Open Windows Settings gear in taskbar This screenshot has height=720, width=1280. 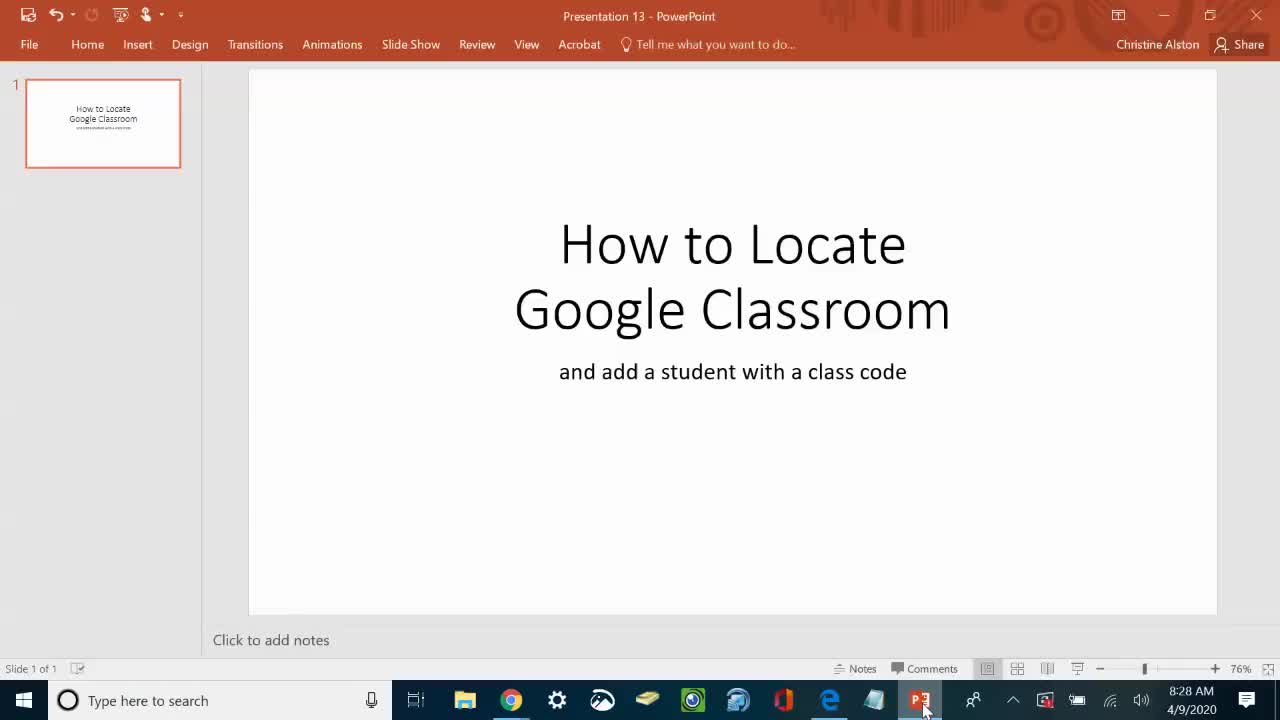(557, 700)
